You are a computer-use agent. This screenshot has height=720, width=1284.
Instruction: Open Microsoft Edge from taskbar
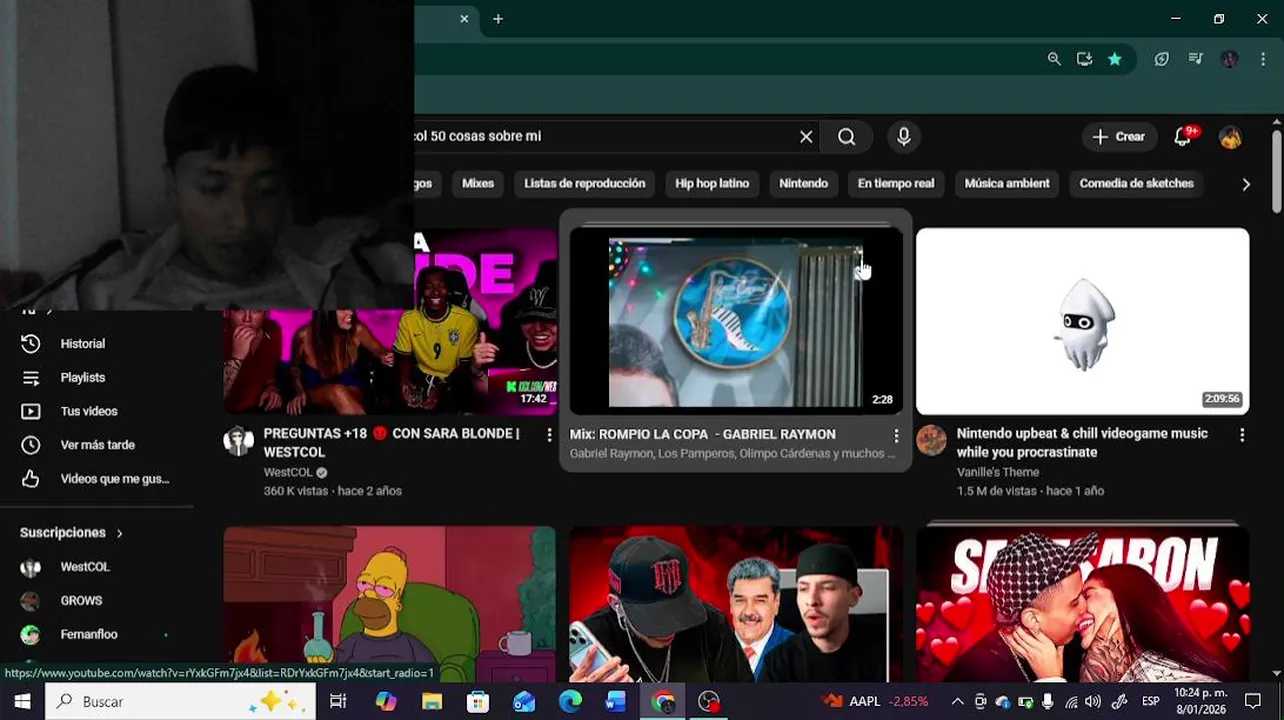click(570, 701)
